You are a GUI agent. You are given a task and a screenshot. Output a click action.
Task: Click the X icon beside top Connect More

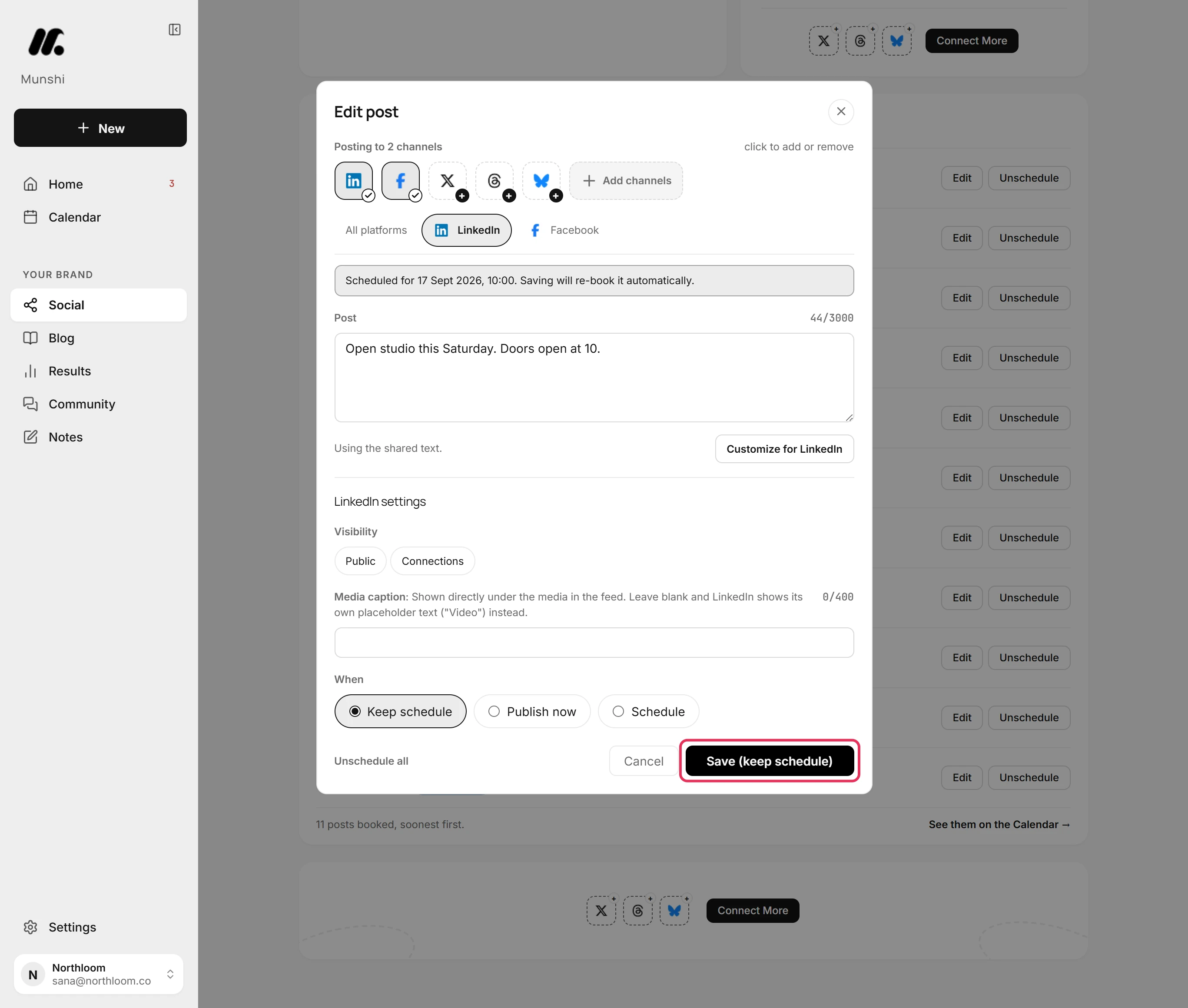tap(823, 40)
